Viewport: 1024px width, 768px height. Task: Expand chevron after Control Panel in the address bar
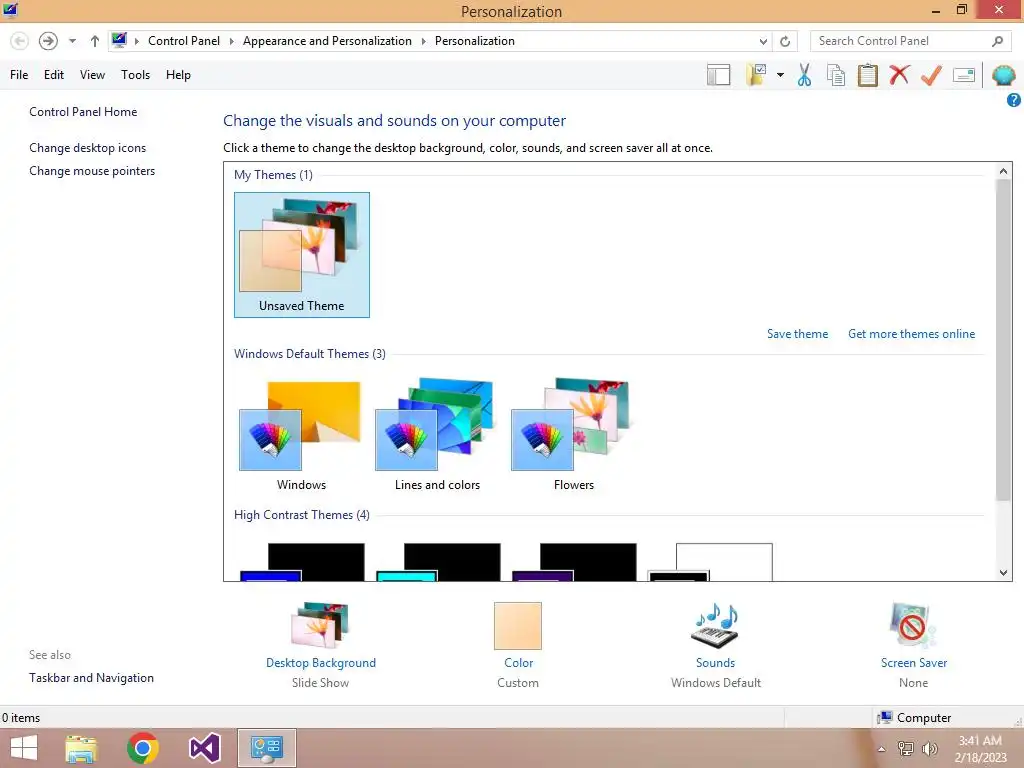tap(231, 41)
